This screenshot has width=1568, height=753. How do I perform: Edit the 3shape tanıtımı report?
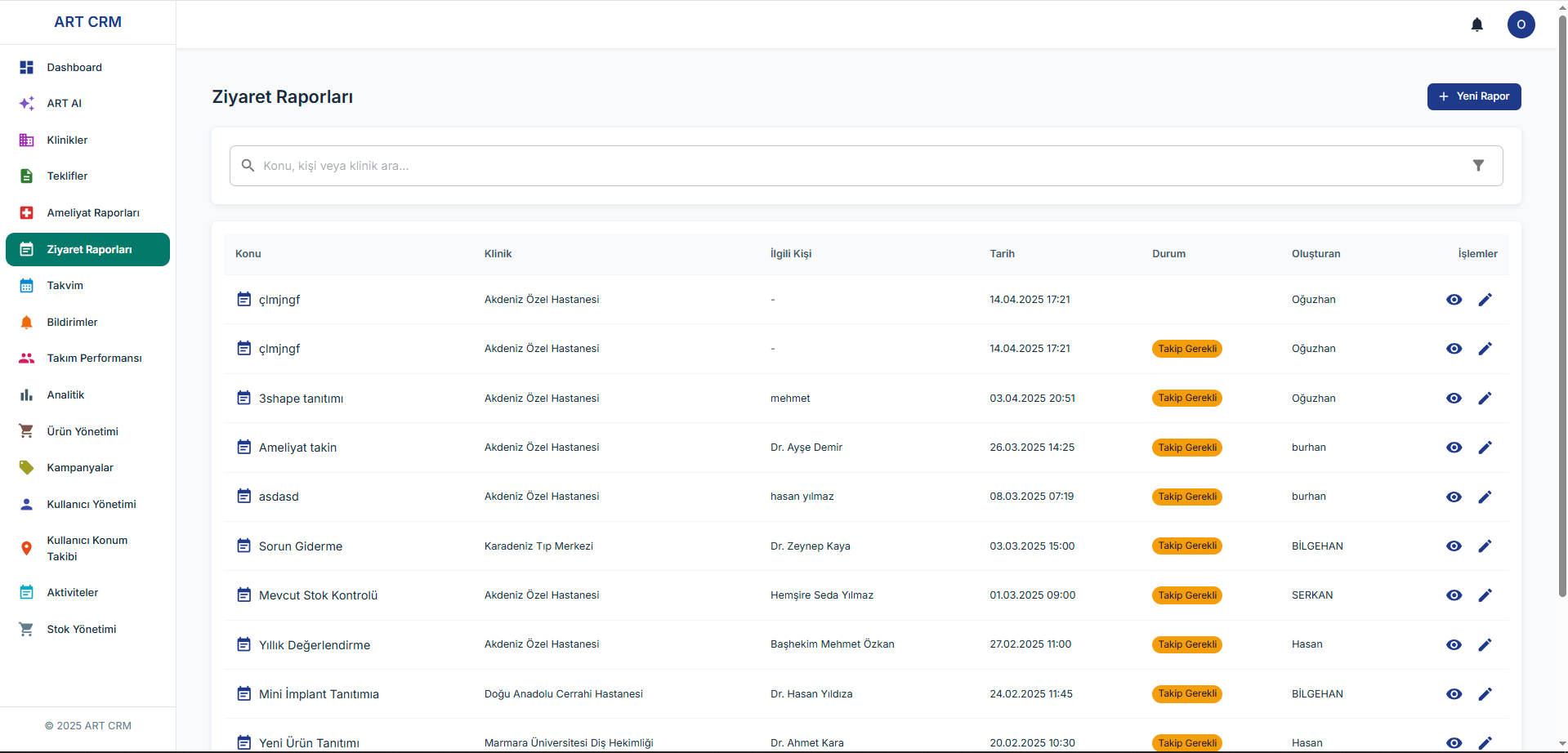(1485, 399)
